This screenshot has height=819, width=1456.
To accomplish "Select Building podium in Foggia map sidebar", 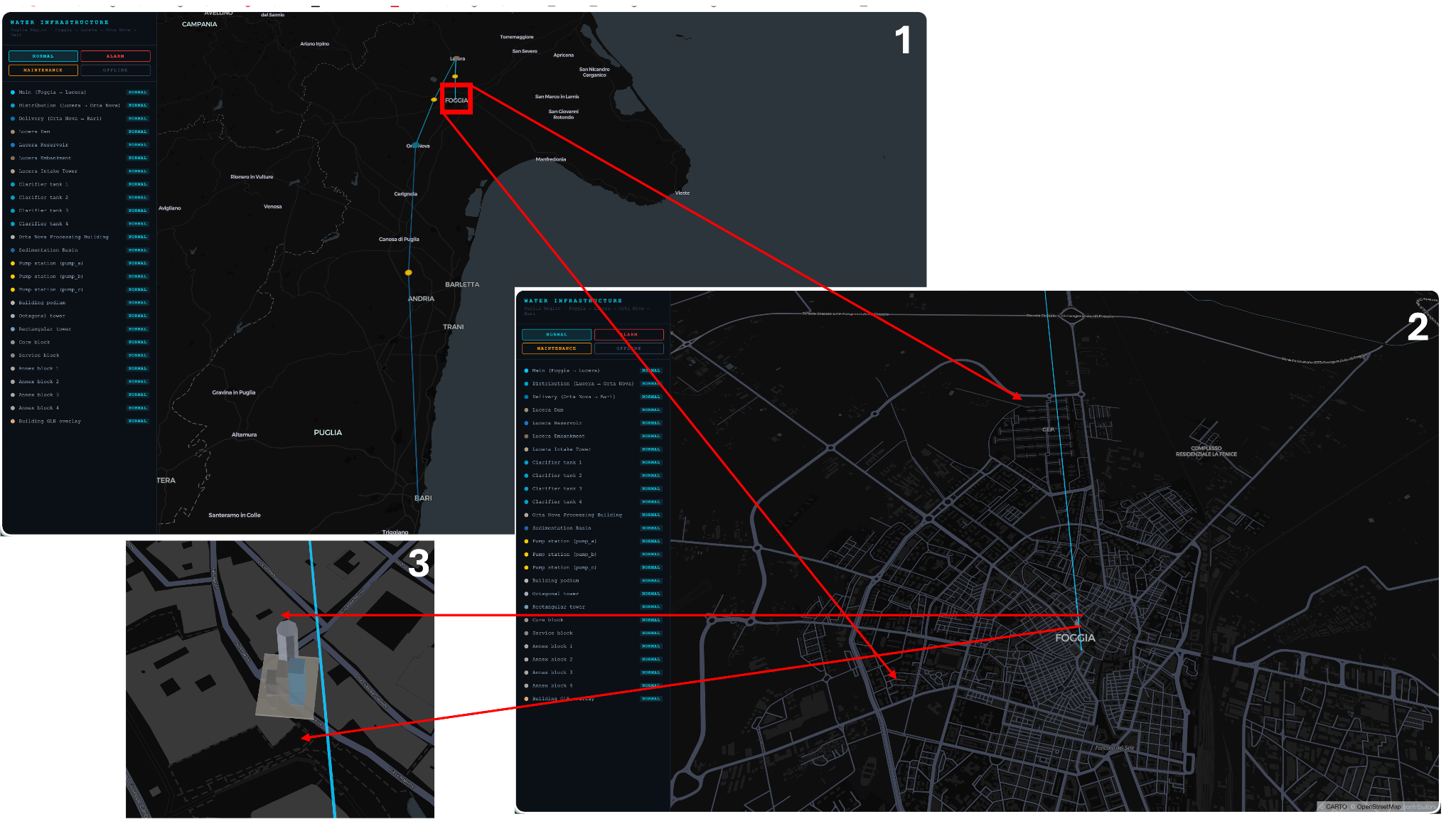I will tap(592, 580).
